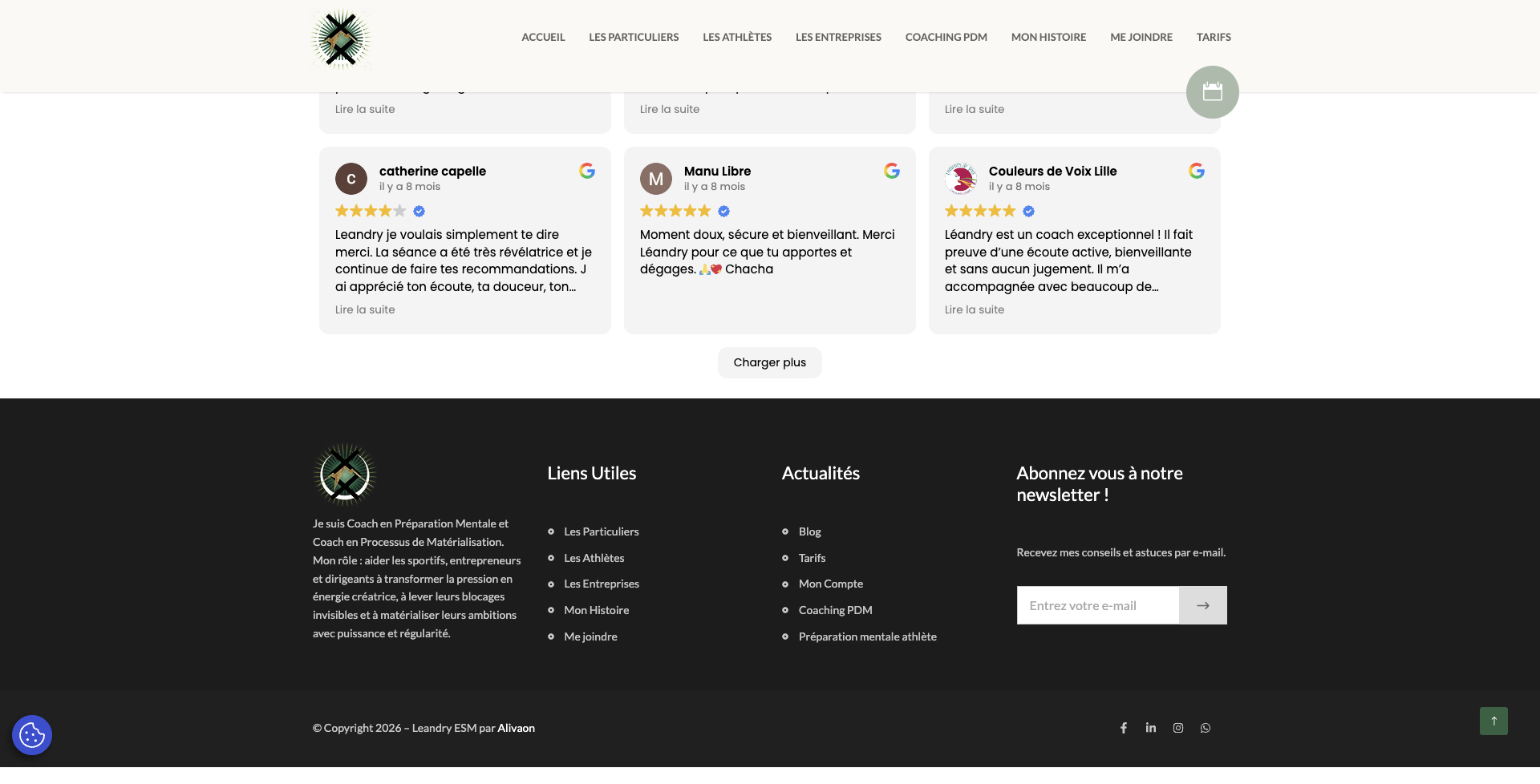Screen dimensions: 1540x784
Task: Open footer link Blog
Action: tap(810, 531)
